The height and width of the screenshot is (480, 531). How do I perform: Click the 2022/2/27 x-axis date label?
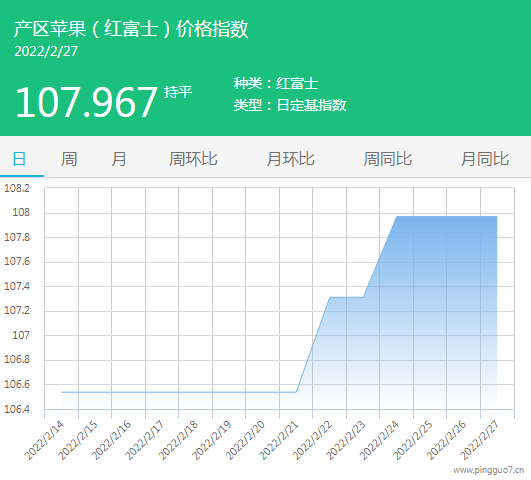pos(480,440)
